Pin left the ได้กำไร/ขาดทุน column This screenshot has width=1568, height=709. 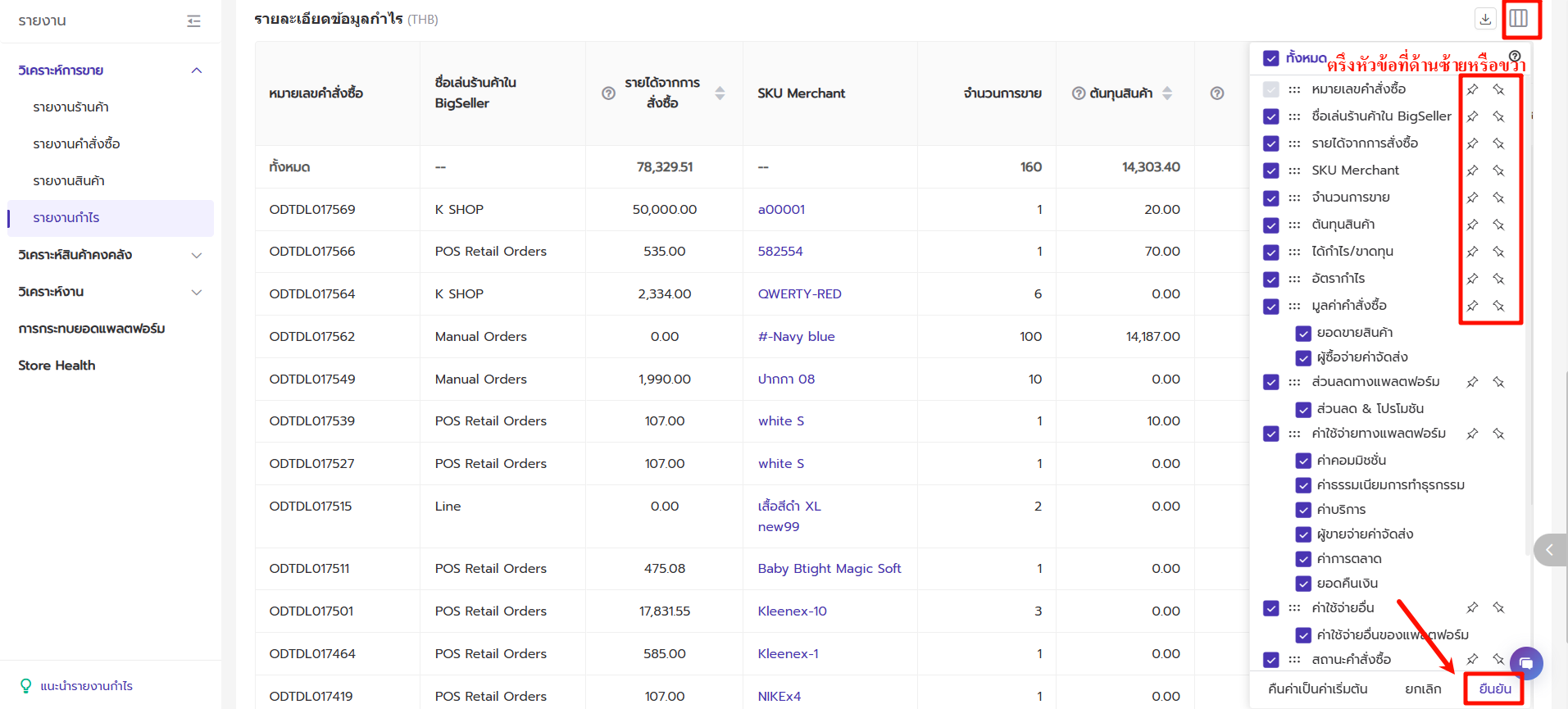(x=1472, y=252)
